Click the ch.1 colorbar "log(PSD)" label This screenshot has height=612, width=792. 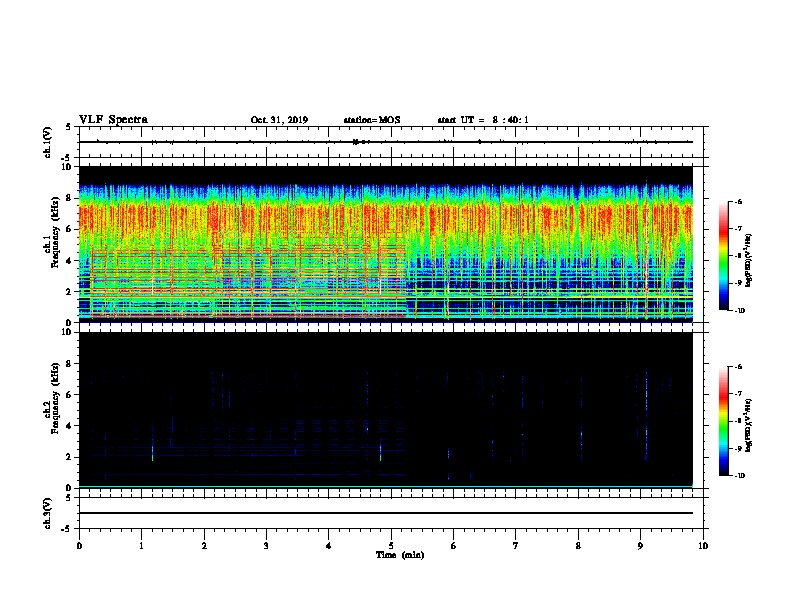click(x=748, y=261)
